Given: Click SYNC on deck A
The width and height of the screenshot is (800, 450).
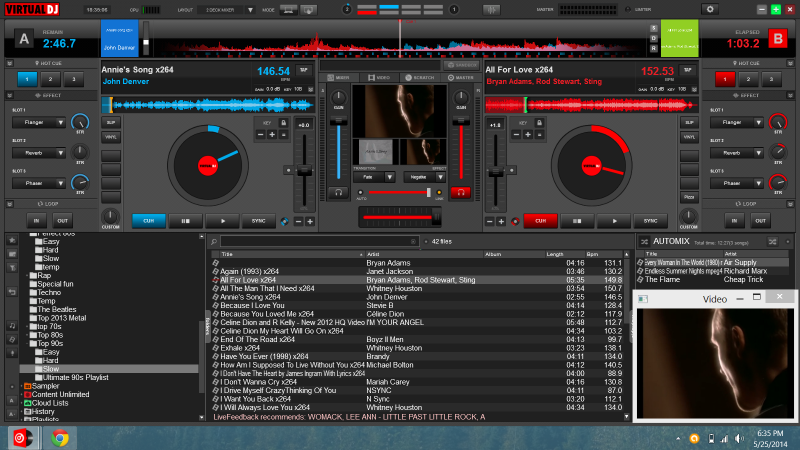Looking at the screenshot, I should click(259, 221).
